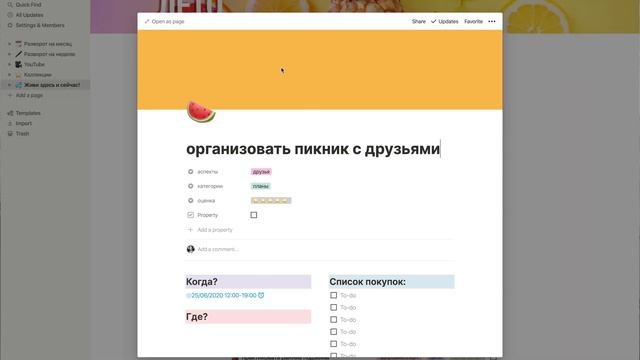This screenshot has height=360, width=640.
Task: Select Живи здесь и сейчас! in the sidebar
Action: click(52, 85)
